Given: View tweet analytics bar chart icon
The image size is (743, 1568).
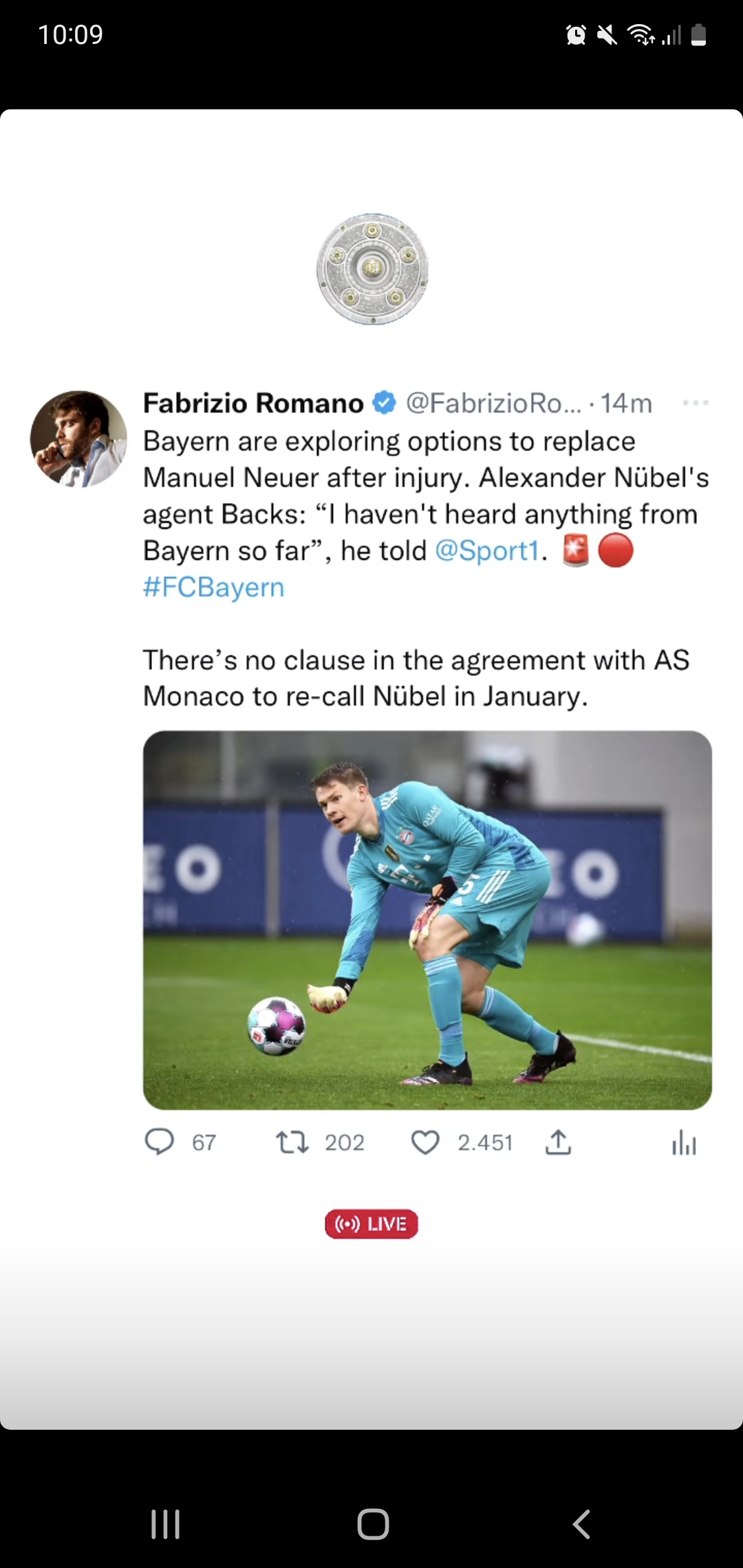Looking at the screenshot, I should pyautogui.click(x=684, y=1143).
